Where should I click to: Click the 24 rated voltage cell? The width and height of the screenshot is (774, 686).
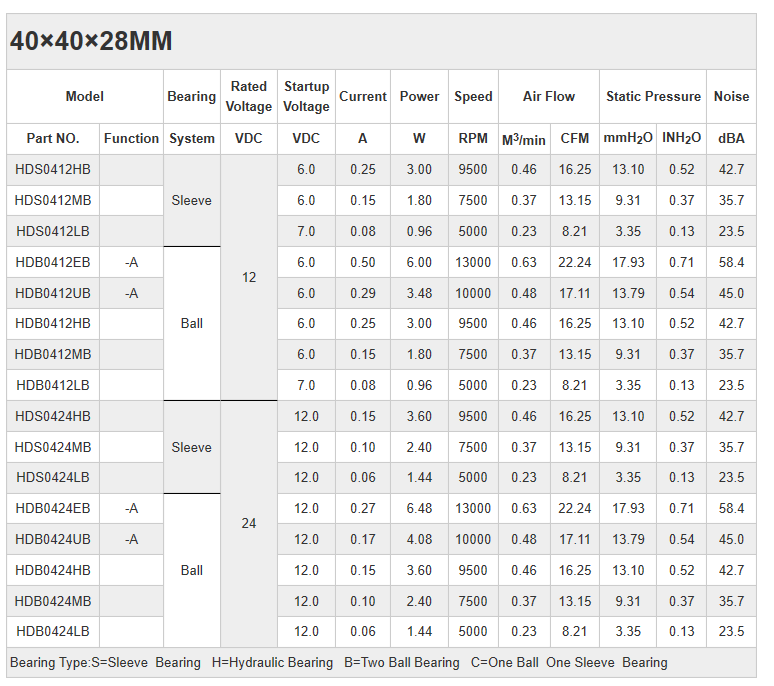[249, 523]
